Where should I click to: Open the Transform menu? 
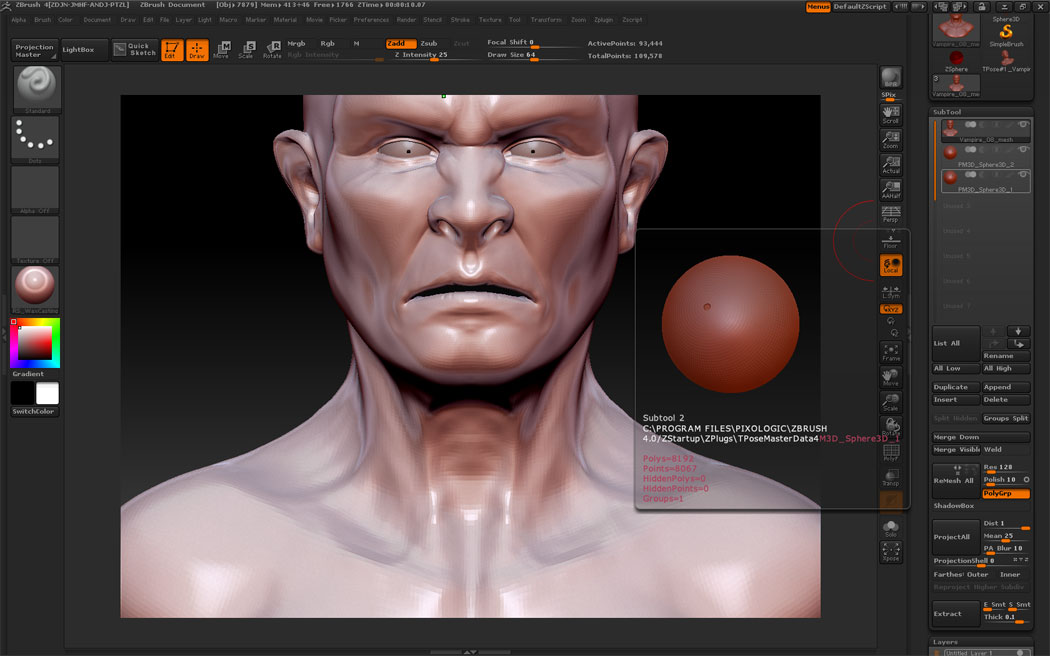[546, 20]
